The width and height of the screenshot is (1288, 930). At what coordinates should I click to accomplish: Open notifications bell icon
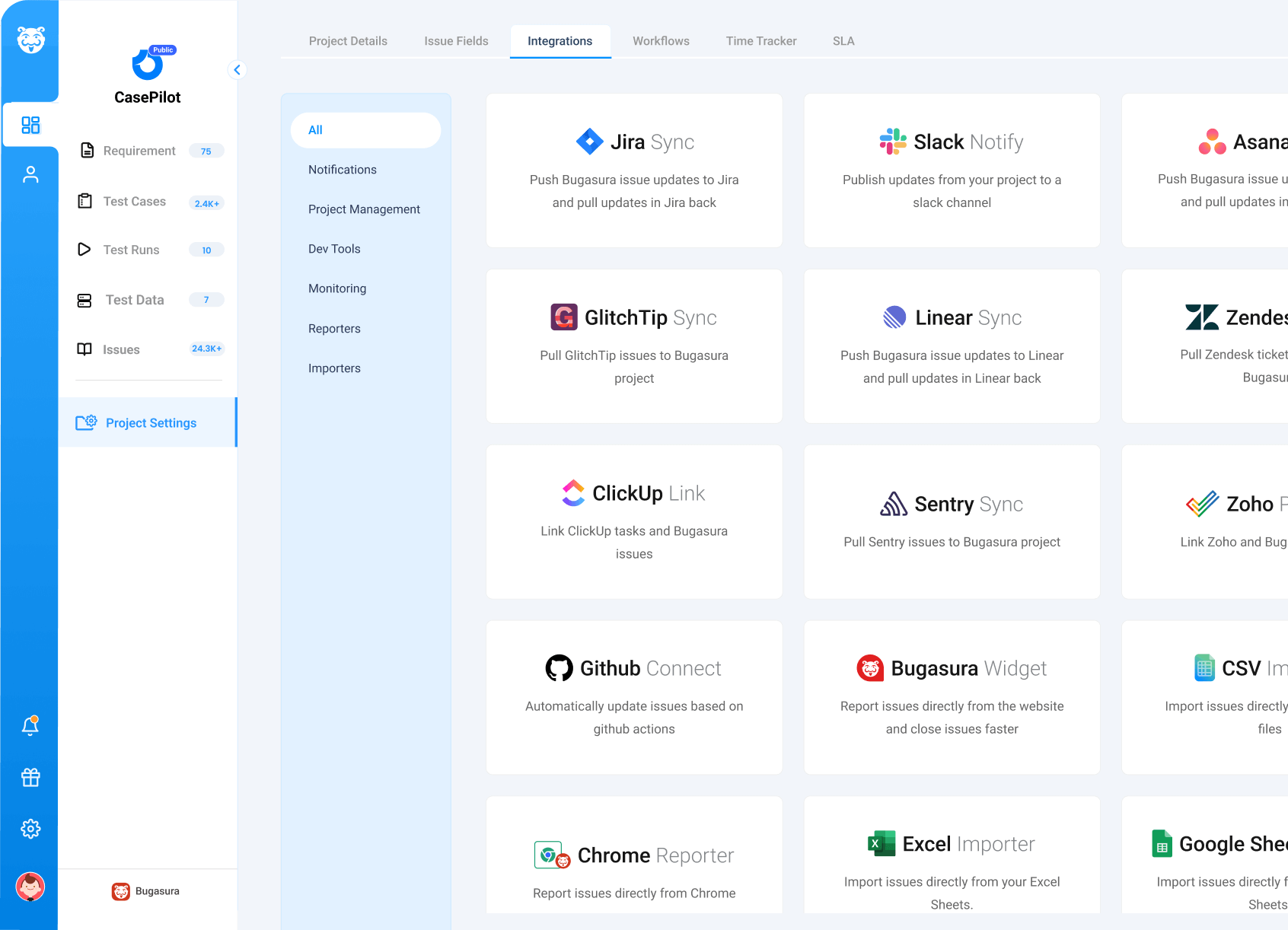[x=30, y=726]
